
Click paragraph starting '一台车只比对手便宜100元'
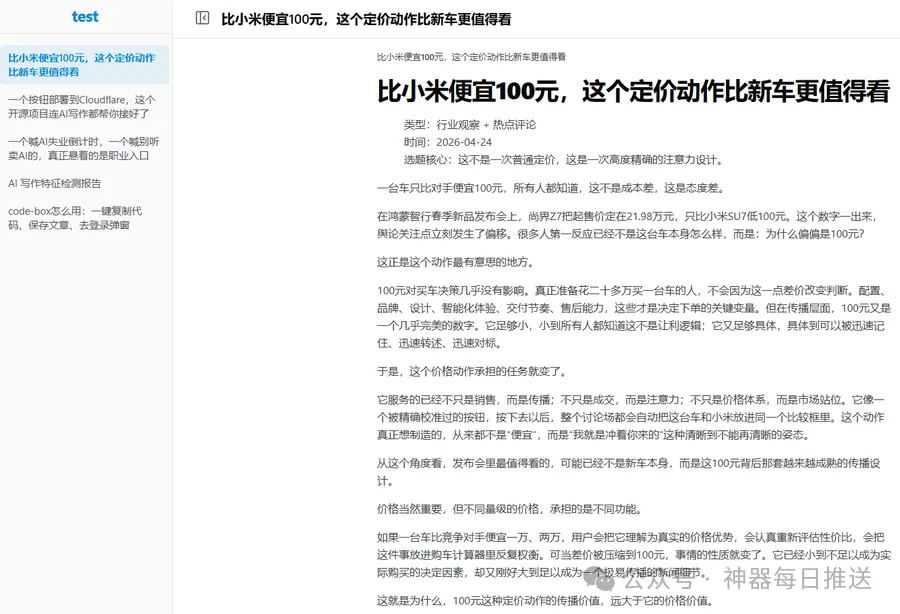point(553,188)
